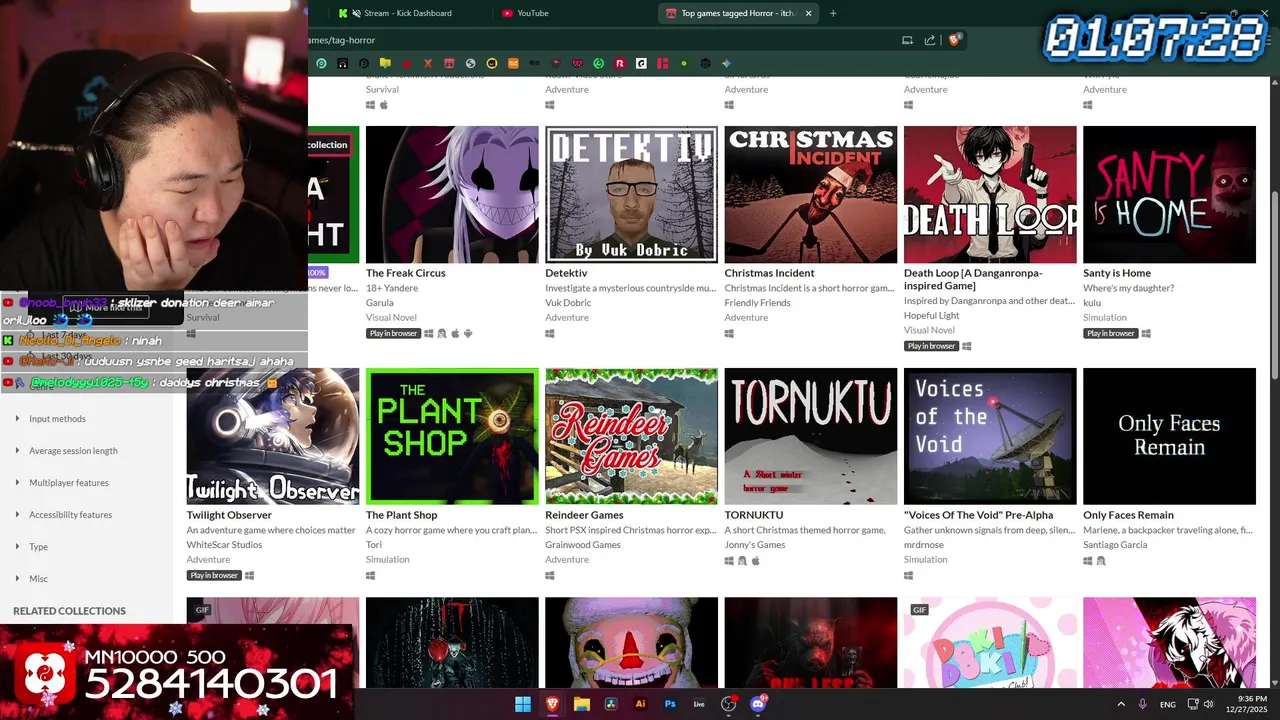Click the Windows icon under Reindeer Games
This screenshot has width=1280, height=720.
coord(550,575)
